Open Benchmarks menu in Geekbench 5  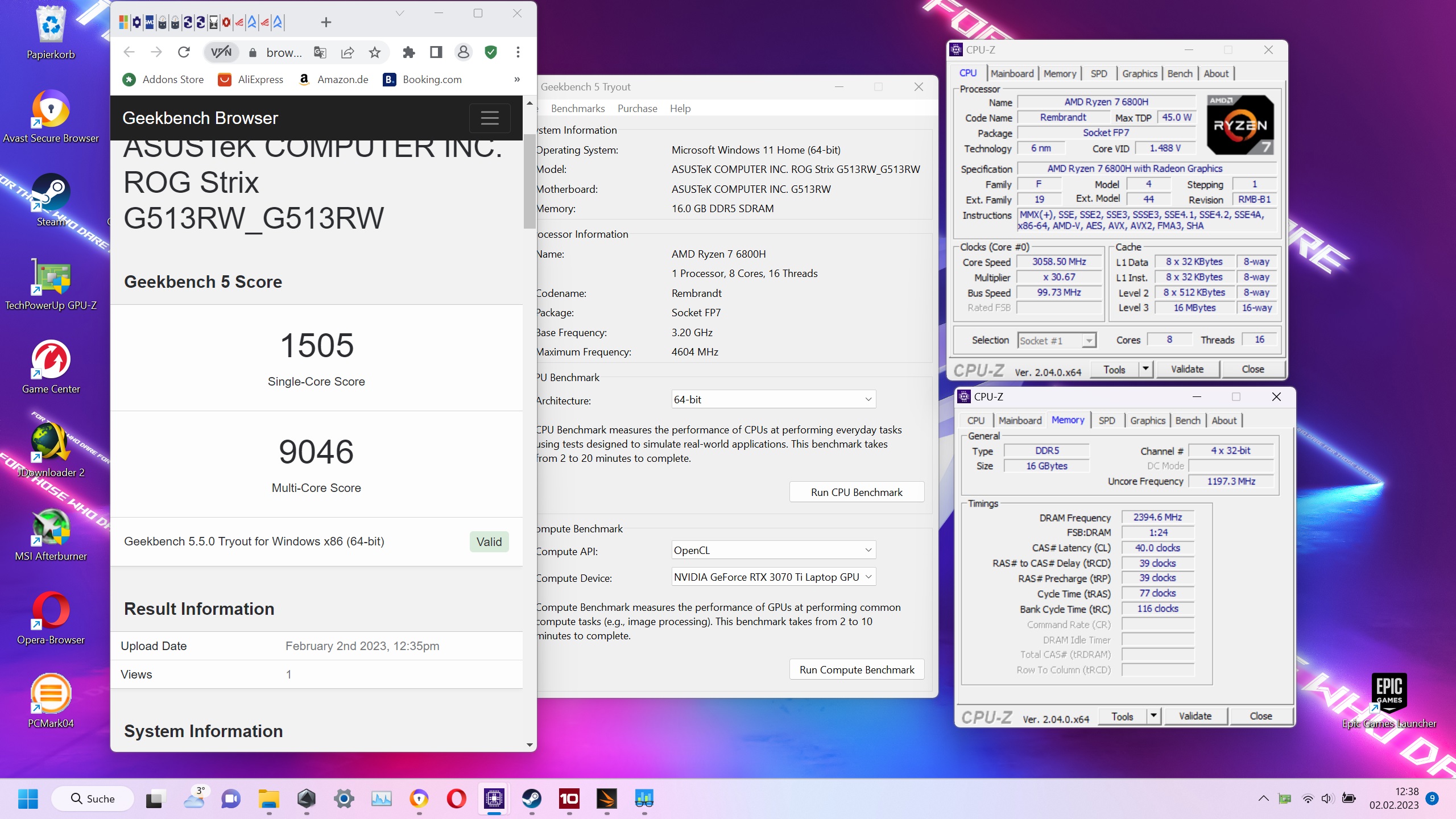pyautogui.click(x=578, y=108)
